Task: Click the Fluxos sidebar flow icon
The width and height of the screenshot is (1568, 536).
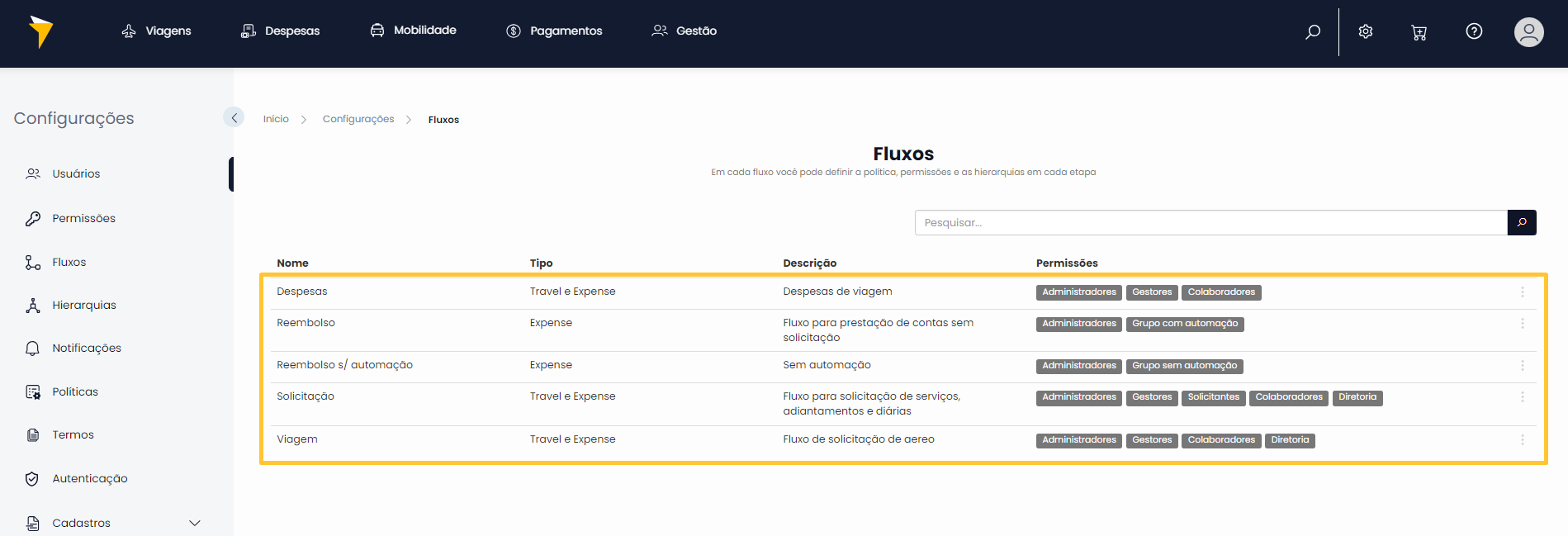Action: click(x=33, y=262)
